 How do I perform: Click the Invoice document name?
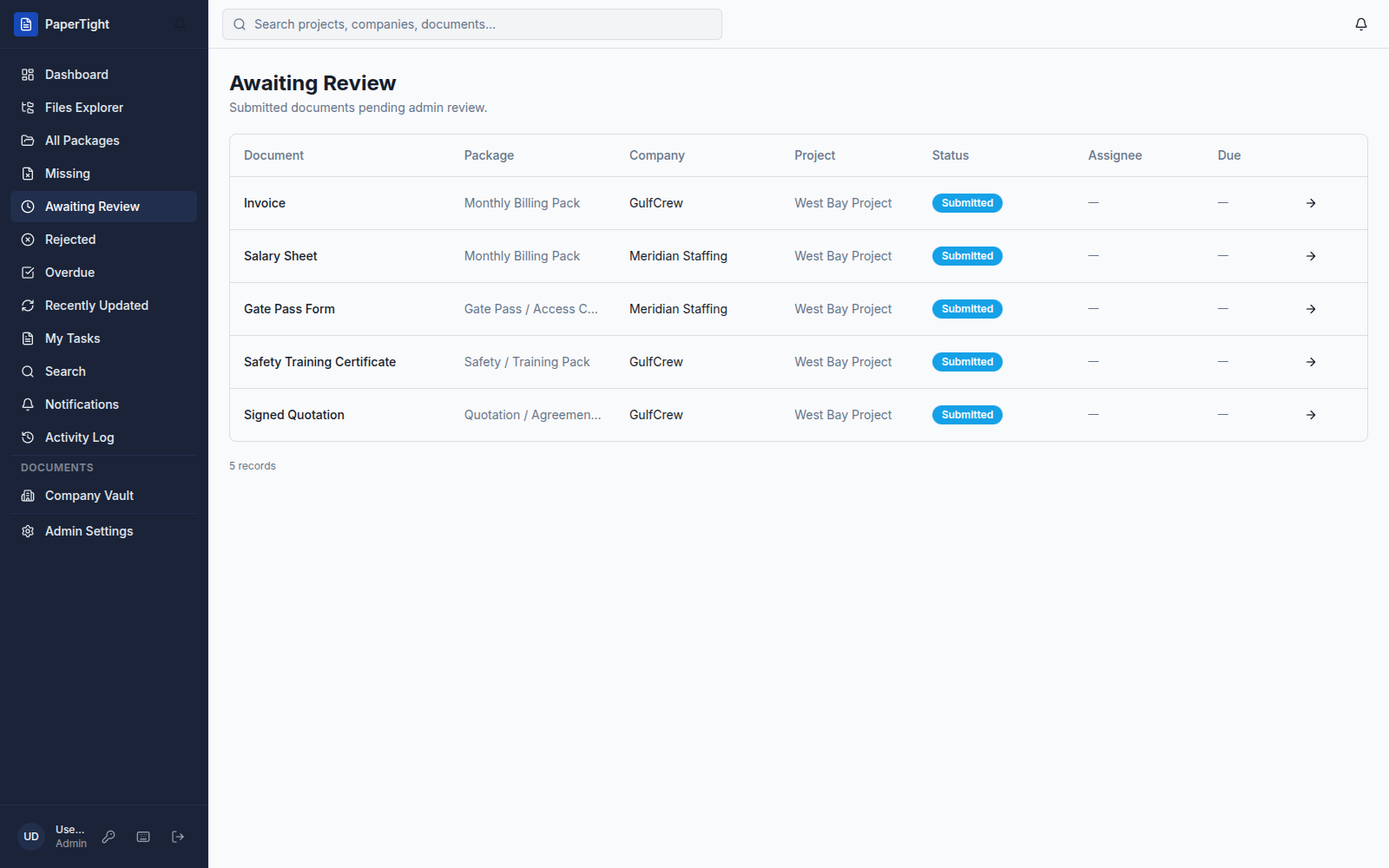tap(265, 203)
